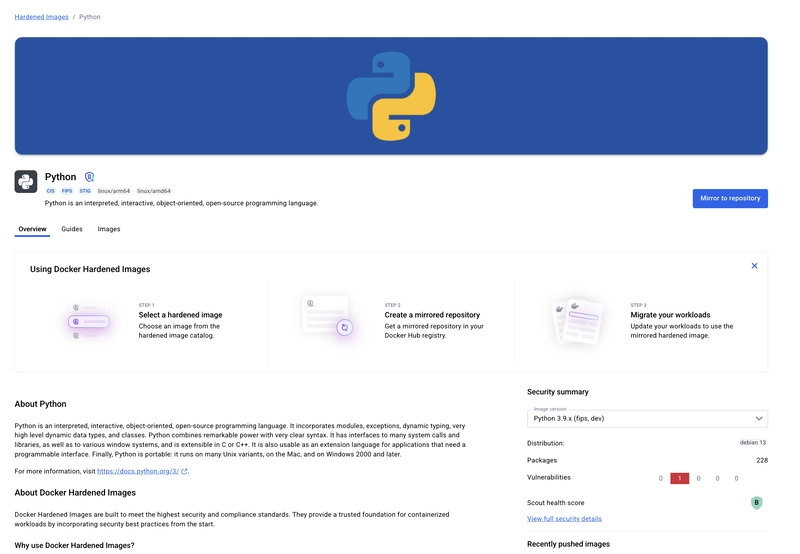Click the CIS compliance tag
This screenshot has width=800, height=554.
51,191
